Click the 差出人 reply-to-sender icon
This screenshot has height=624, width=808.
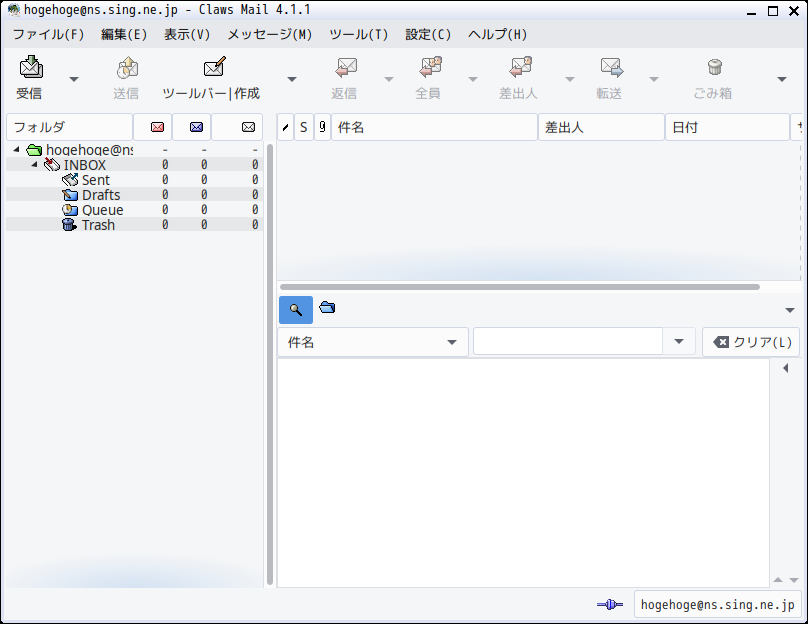520,68
